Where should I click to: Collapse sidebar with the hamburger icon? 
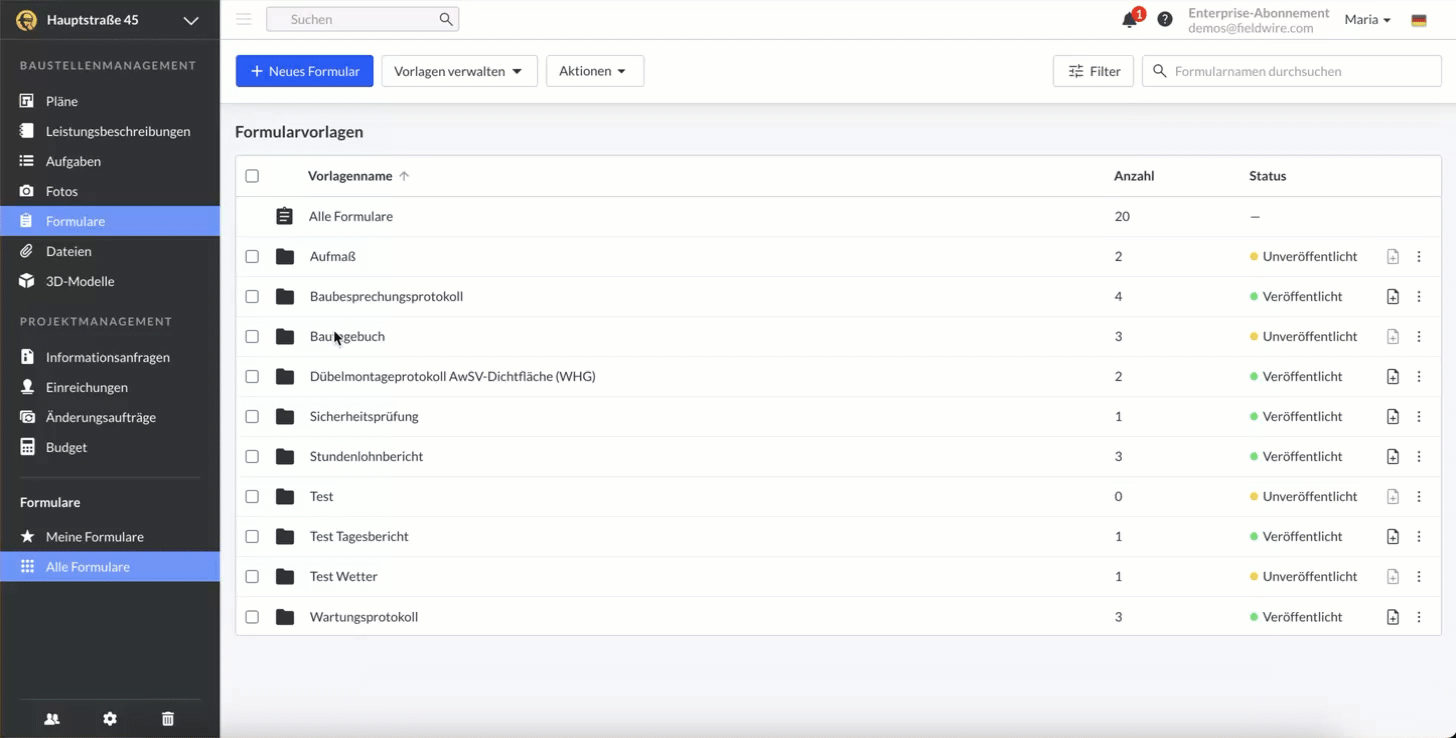pos(243,19)
